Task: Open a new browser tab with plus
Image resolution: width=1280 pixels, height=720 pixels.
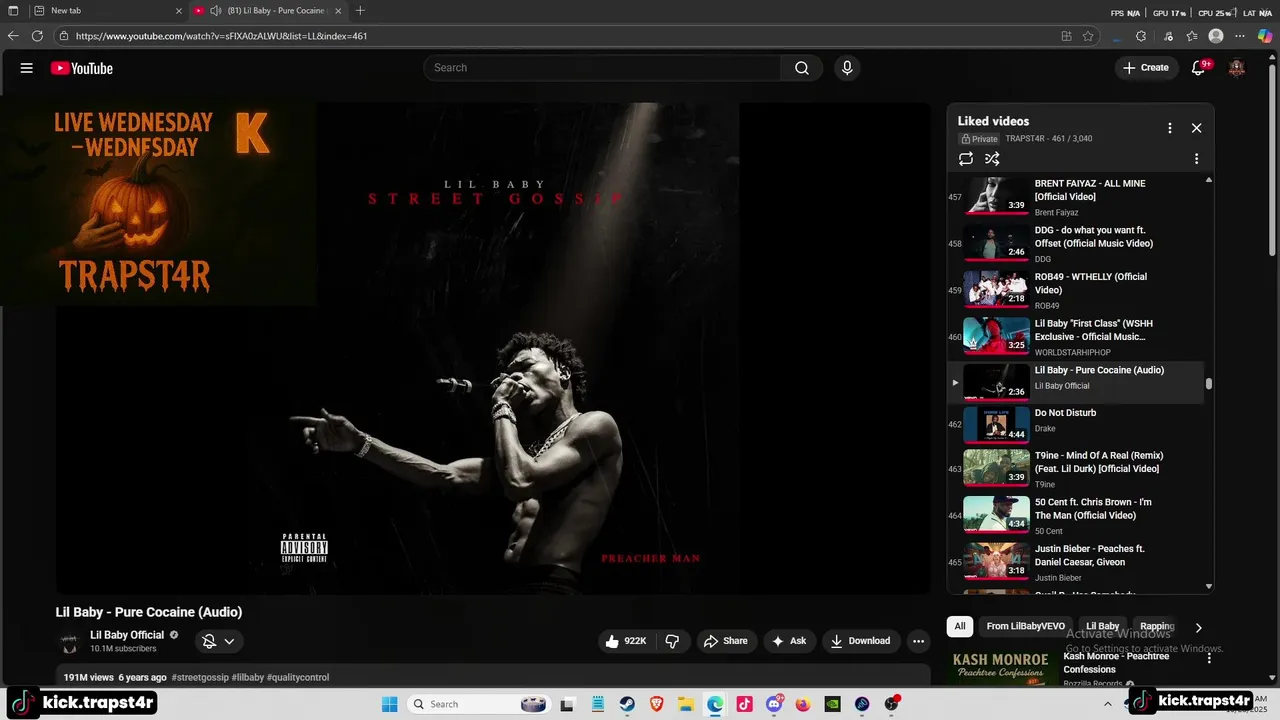Action: click(x=360, y=11)
